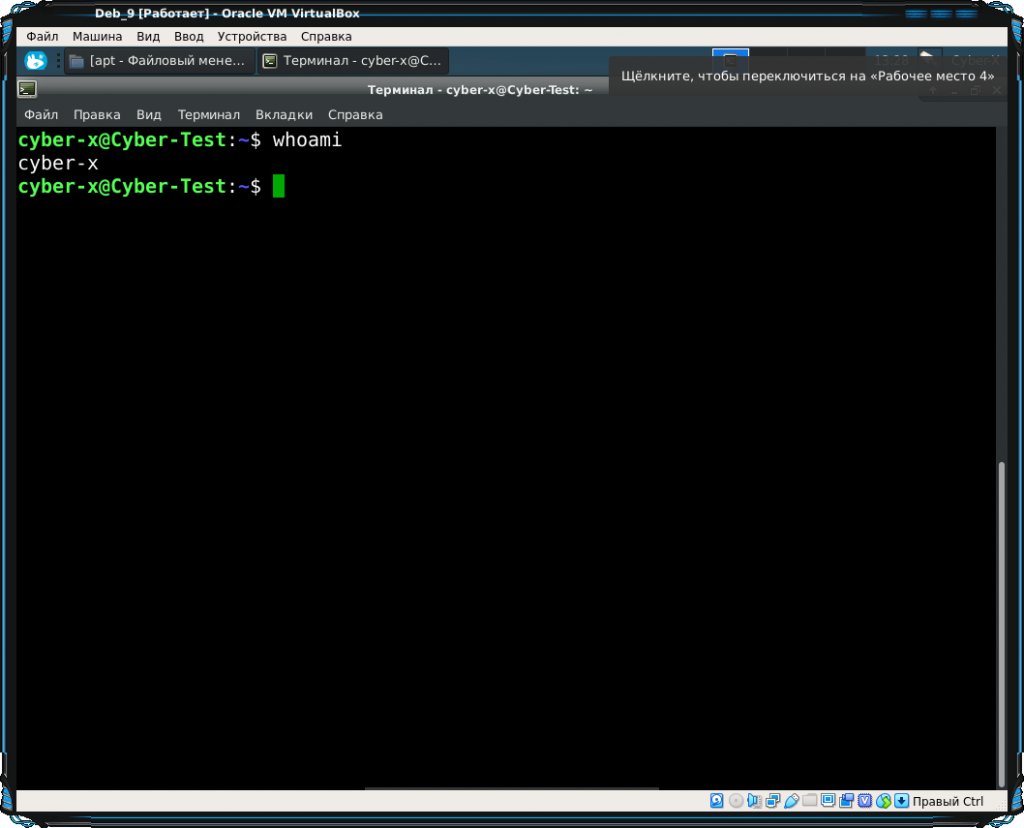Click the whoami command text
Viewport: 1024px width, 828px height.
(307, 140)
